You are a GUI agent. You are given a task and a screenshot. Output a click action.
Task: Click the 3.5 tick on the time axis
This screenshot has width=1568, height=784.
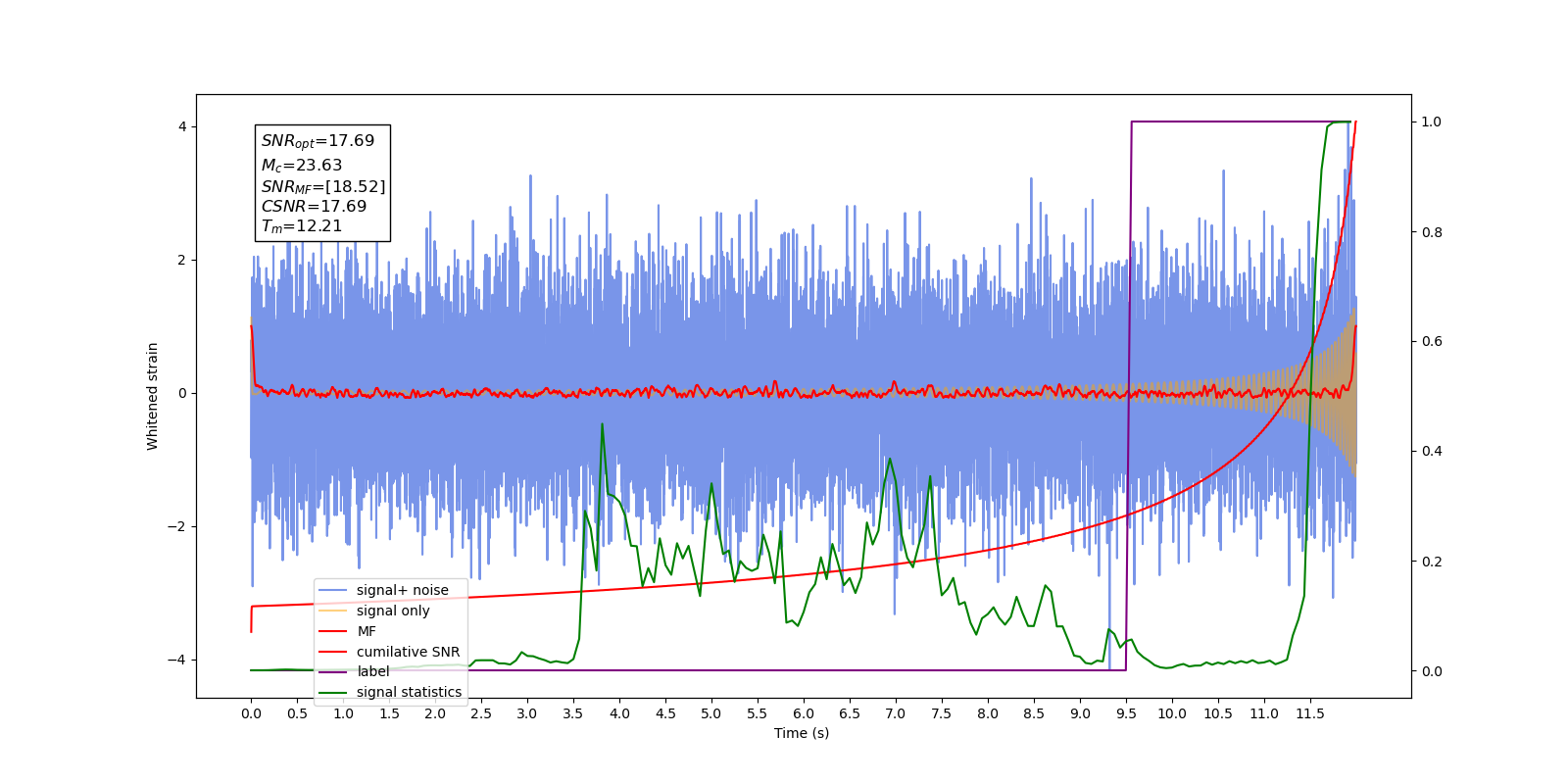tap(573, 713)
